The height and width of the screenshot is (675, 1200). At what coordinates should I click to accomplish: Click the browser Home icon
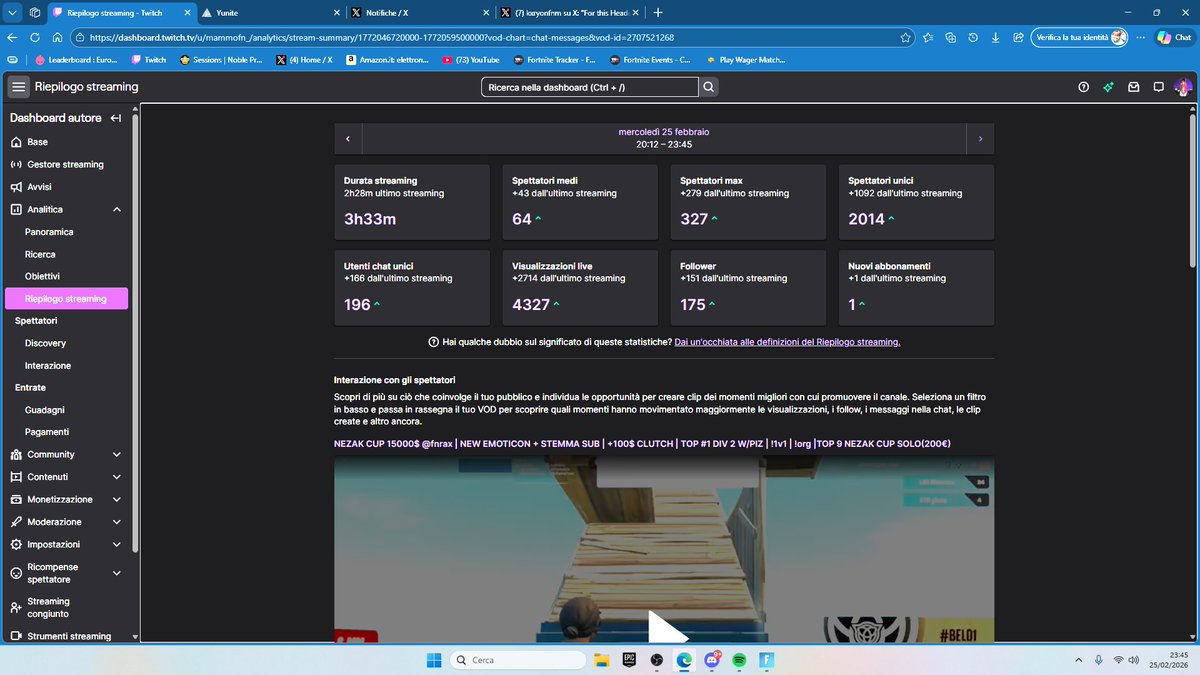point(57,37)
